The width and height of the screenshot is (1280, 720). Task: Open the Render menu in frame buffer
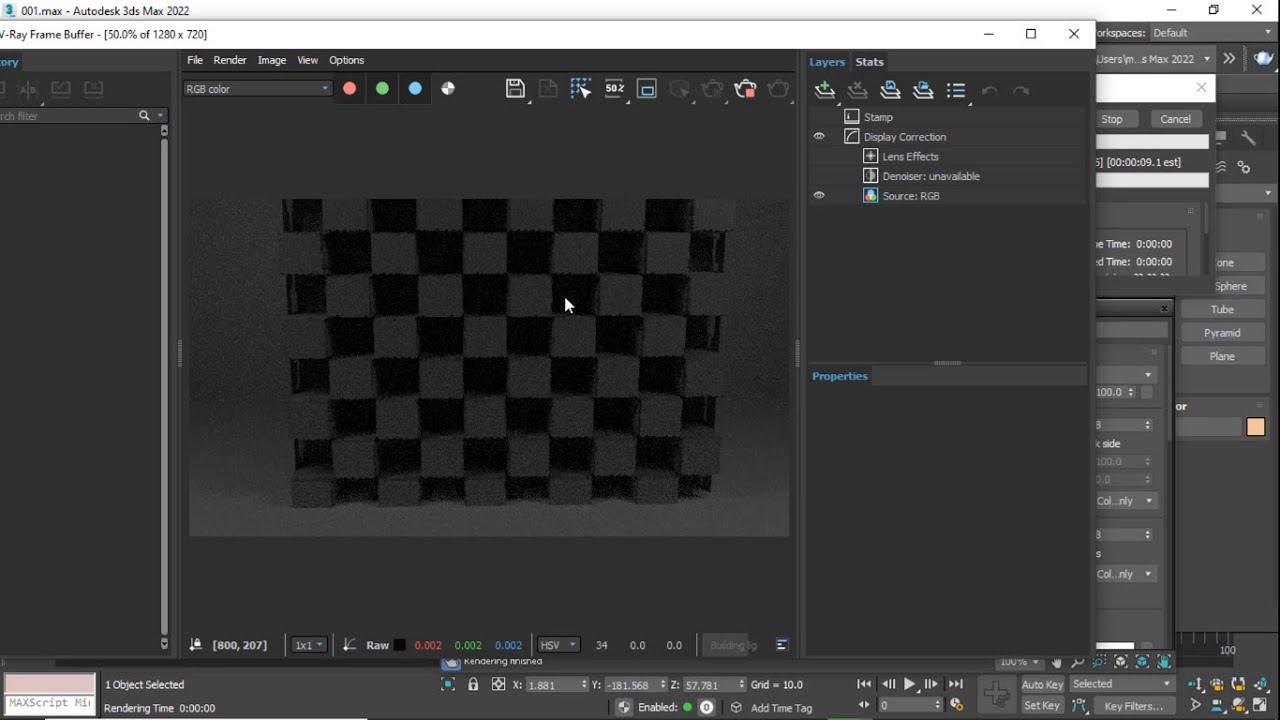[x=230, y=60]
